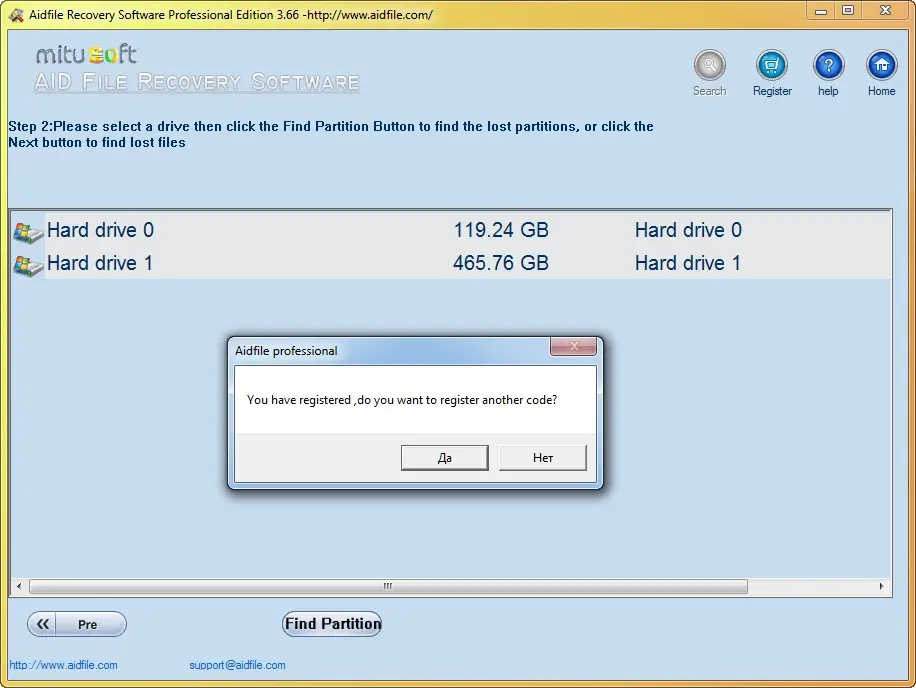Click the scrollbar left arrow

(19, 586)
